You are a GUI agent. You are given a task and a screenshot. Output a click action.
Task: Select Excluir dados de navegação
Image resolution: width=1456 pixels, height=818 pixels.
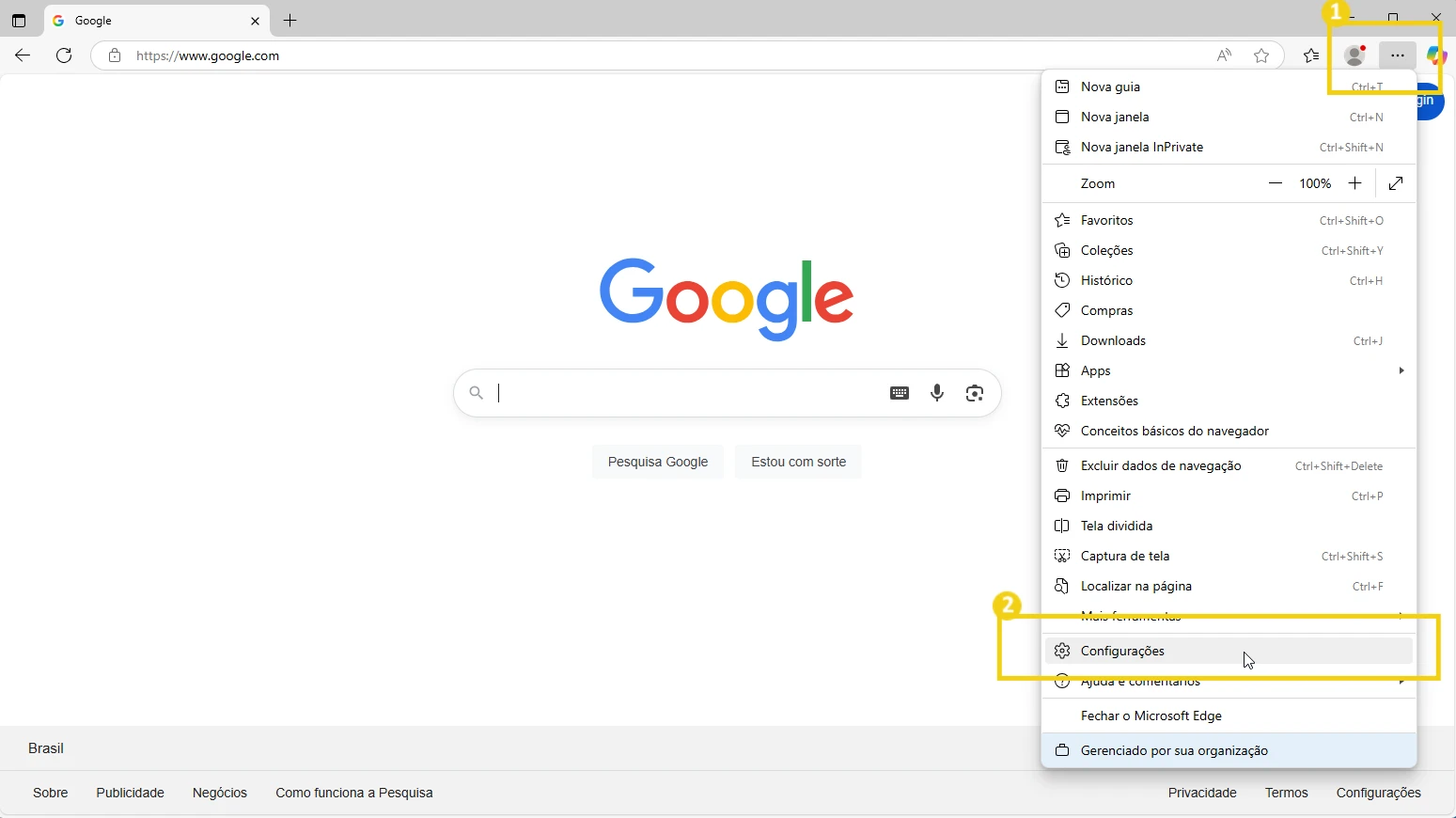coord(1229,465)
